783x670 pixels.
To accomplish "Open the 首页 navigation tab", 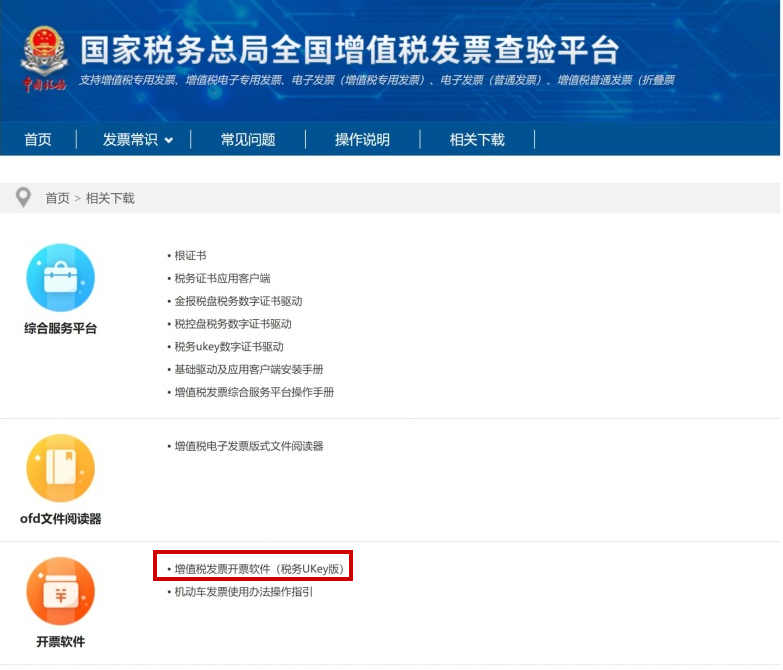I will 38,140.
